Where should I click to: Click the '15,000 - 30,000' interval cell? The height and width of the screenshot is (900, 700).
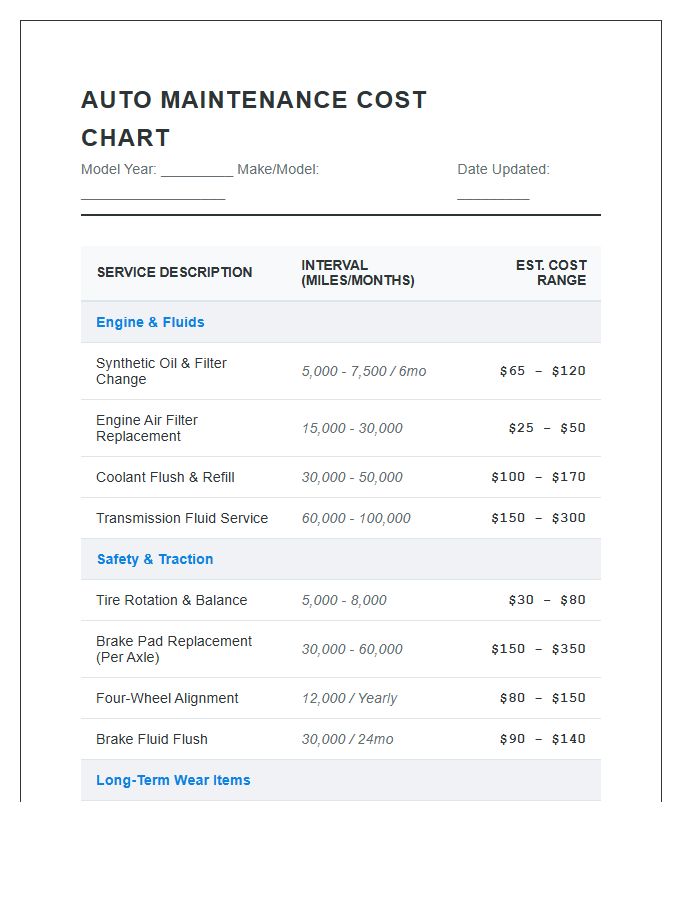pyautogui.click(x=352, y=428)
